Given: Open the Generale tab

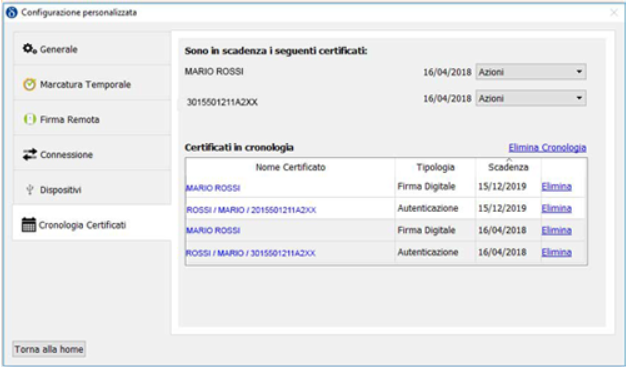Looking at the screenshot, I should (x=92, y=49).
